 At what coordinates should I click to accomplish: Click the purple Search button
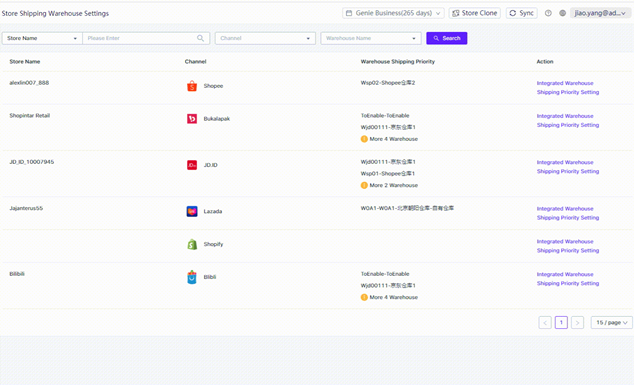[x=447, y=38]
